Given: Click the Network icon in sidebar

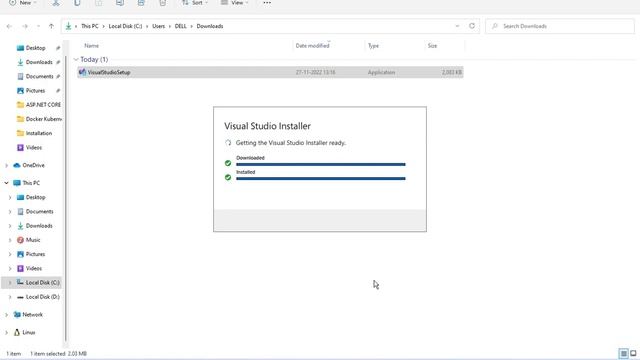Looking at the screenshot, I should point(17,315).
